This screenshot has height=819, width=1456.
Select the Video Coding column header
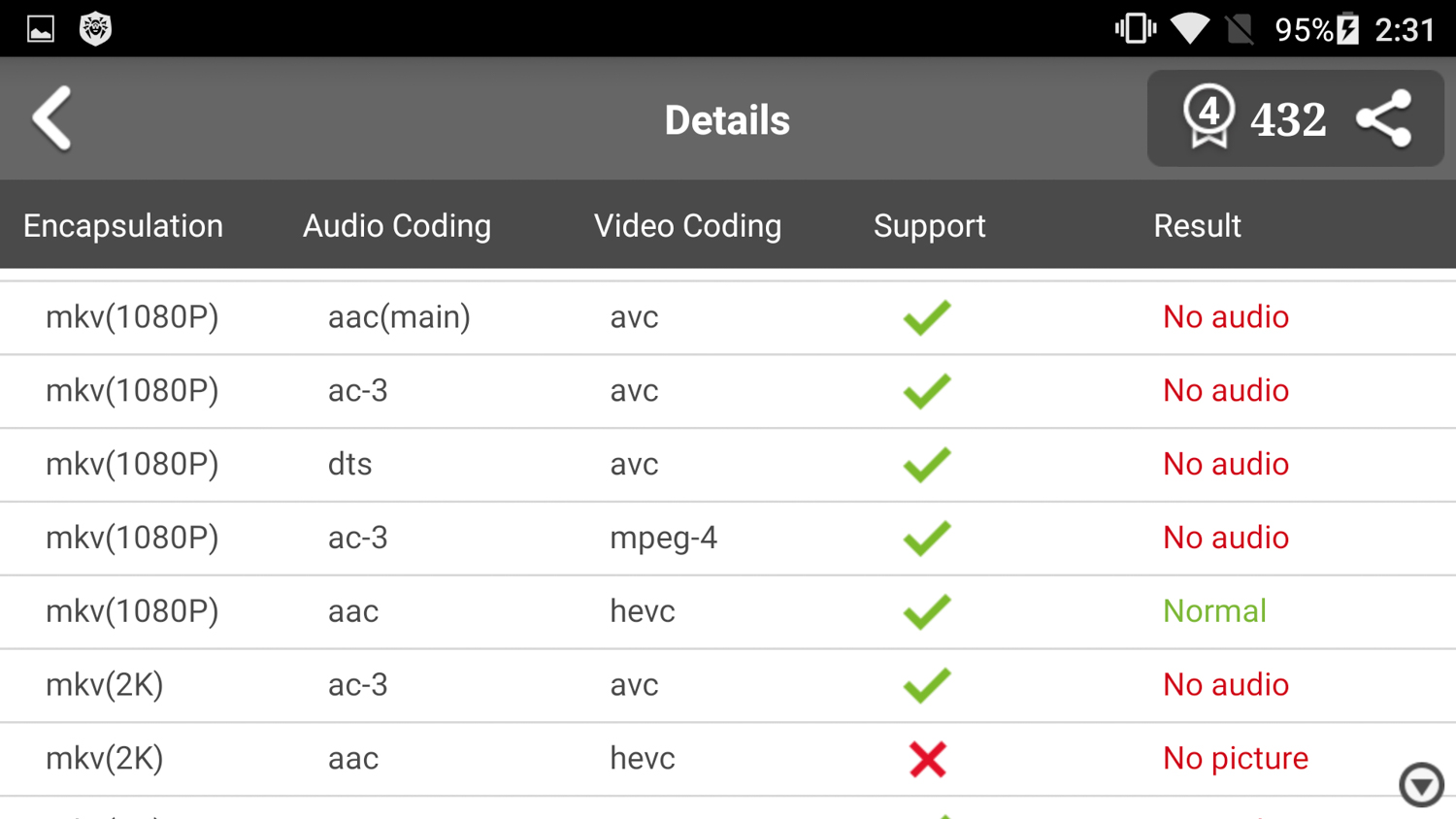tap(687, 226)
